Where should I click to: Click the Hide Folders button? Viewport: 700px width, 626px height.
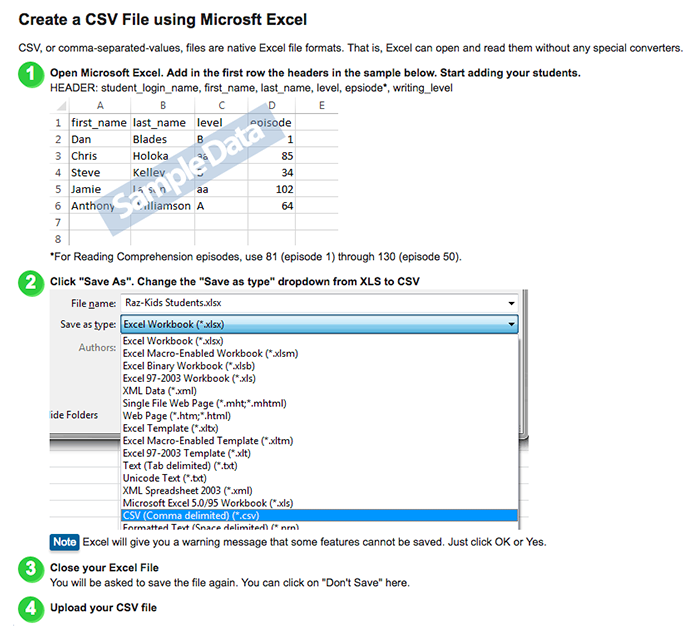point(74,415)
